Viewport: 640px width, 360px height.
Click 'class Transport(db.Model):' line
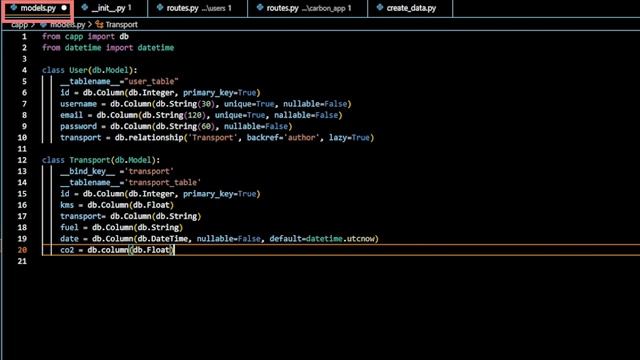(101, 160)
